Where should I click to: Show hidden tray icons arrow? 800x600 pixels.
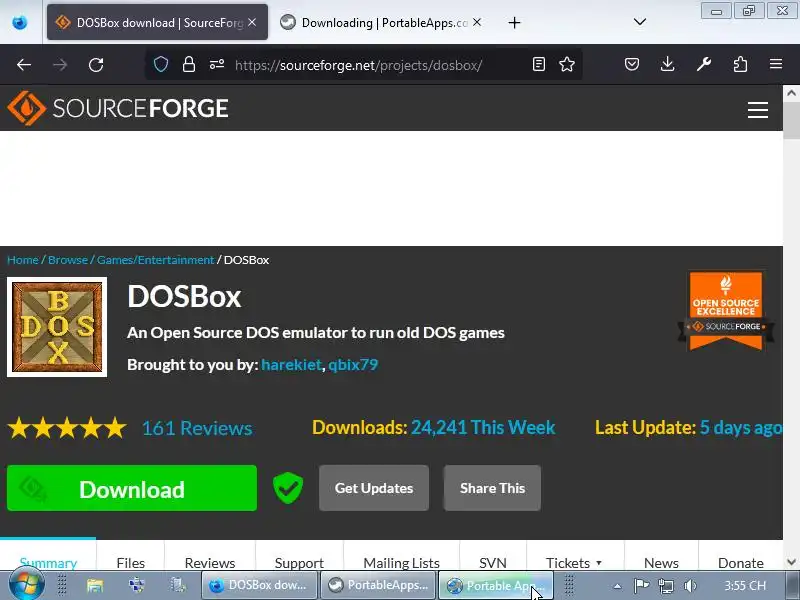tap(617, 586)
